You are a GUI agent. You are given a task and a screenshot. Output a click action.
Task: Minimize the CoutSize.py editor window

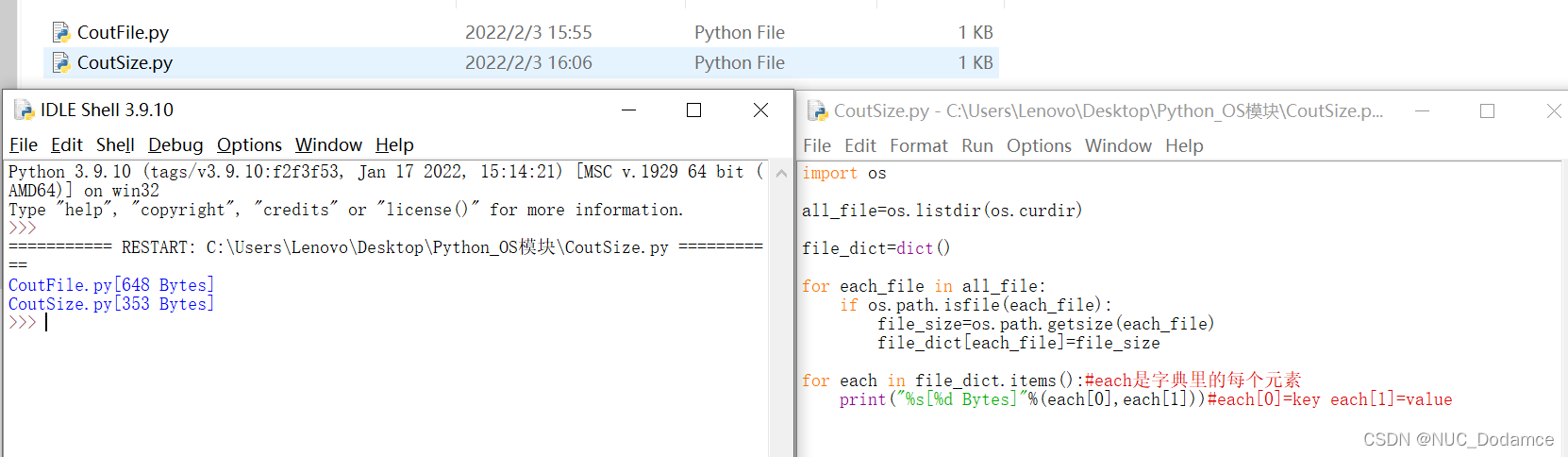coord(1422,111)
